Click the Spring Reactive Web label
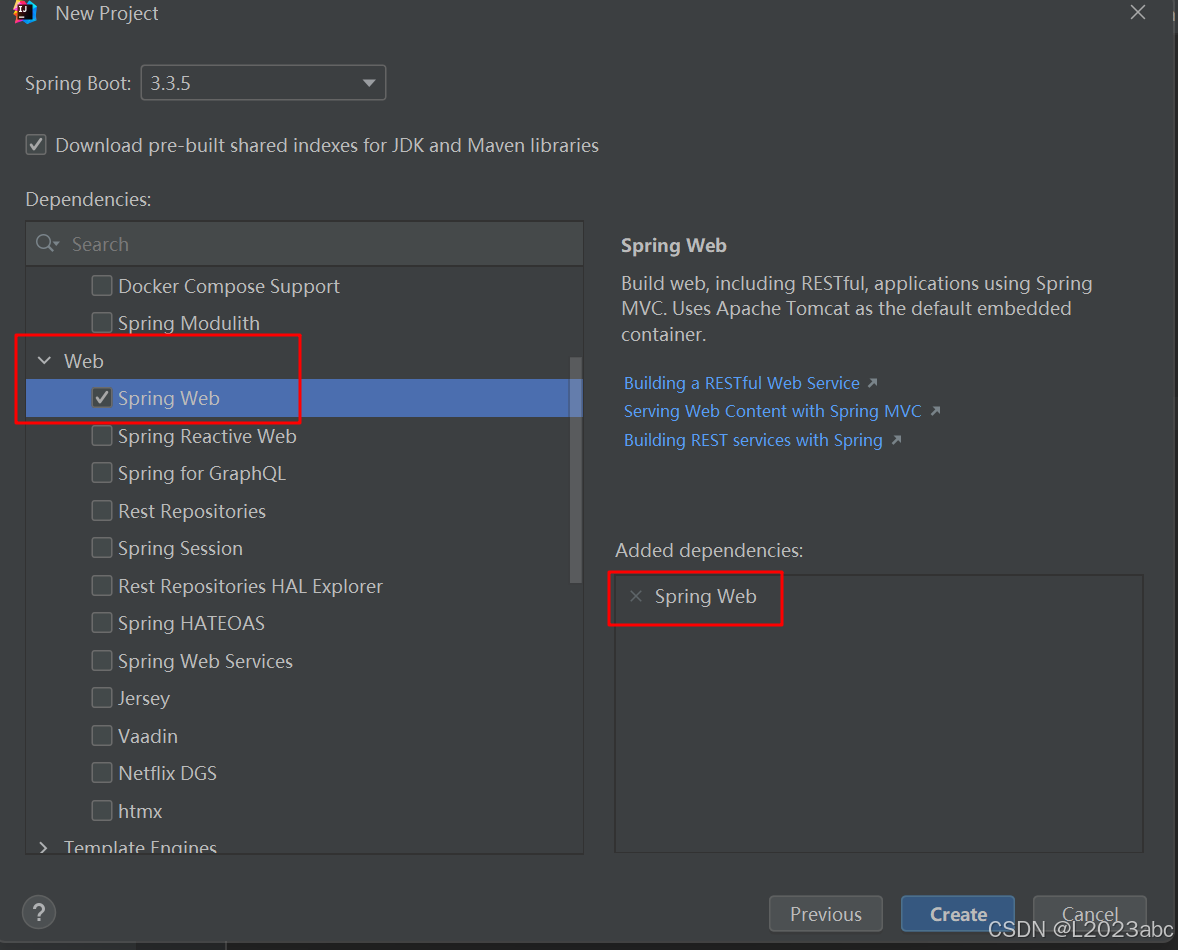Screen dimensions: 1178x950 click(207, 436)
